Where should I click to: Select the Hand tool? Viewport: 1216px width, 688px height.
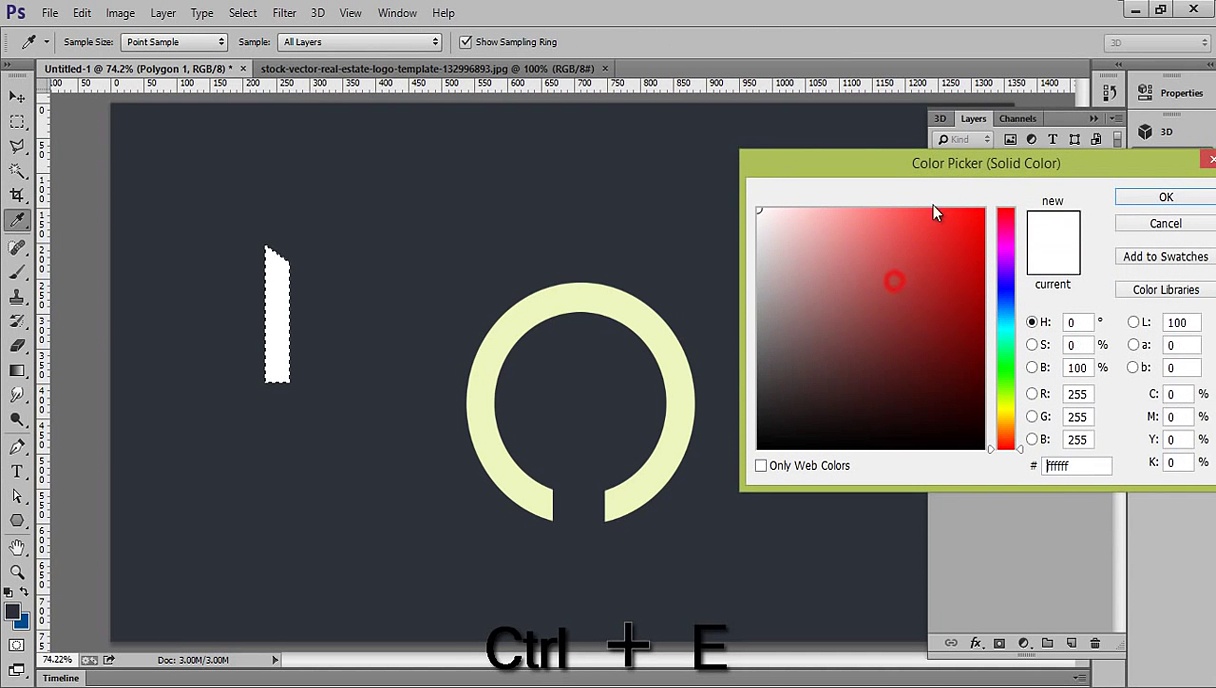coord(17,548)
